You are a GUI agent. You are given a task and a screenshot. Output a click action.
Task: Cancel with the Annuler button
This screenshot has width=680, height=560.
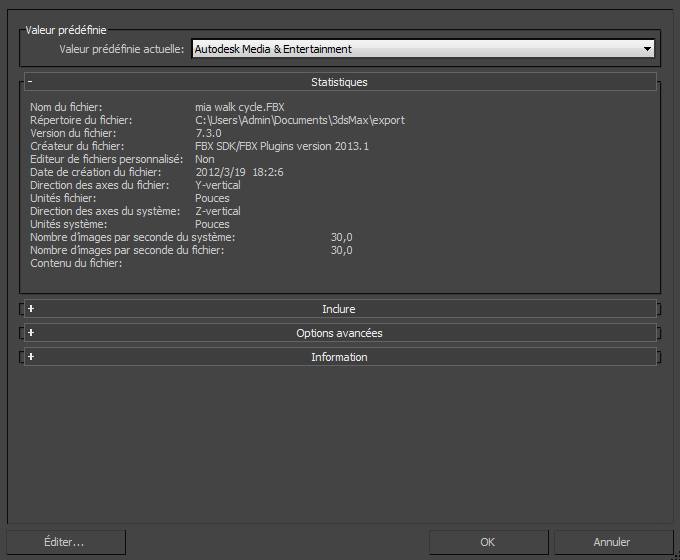(x=613, y=542)
